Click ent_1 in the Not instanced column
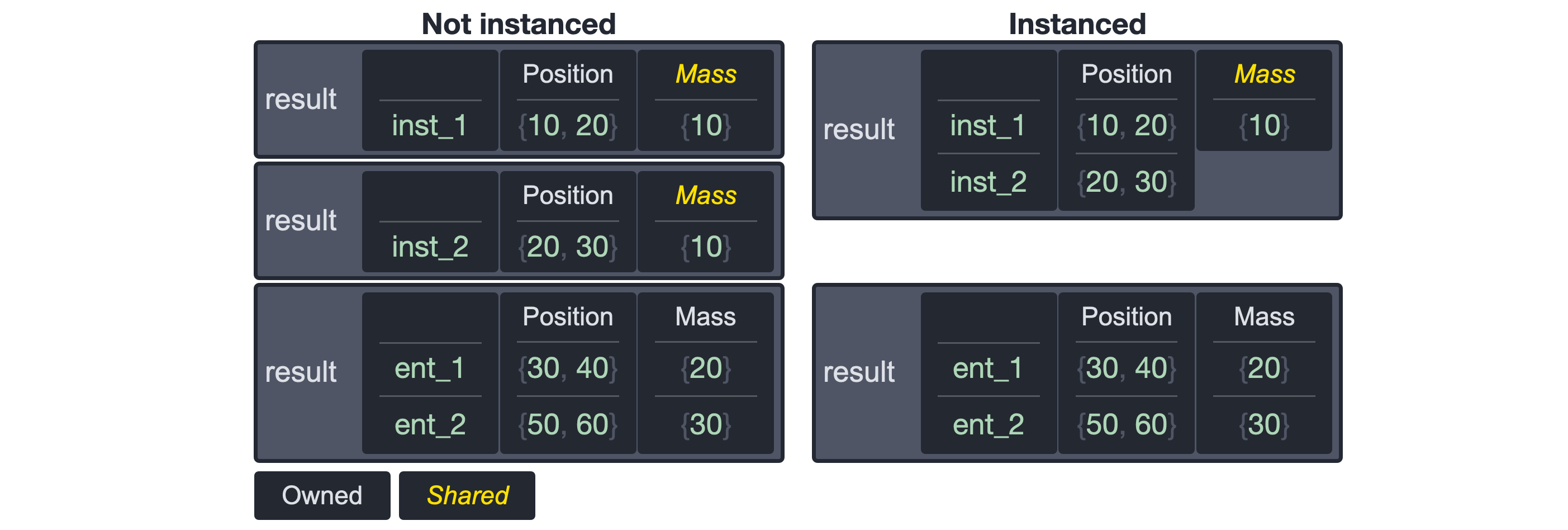1568x530 pixels. [430, 368]
